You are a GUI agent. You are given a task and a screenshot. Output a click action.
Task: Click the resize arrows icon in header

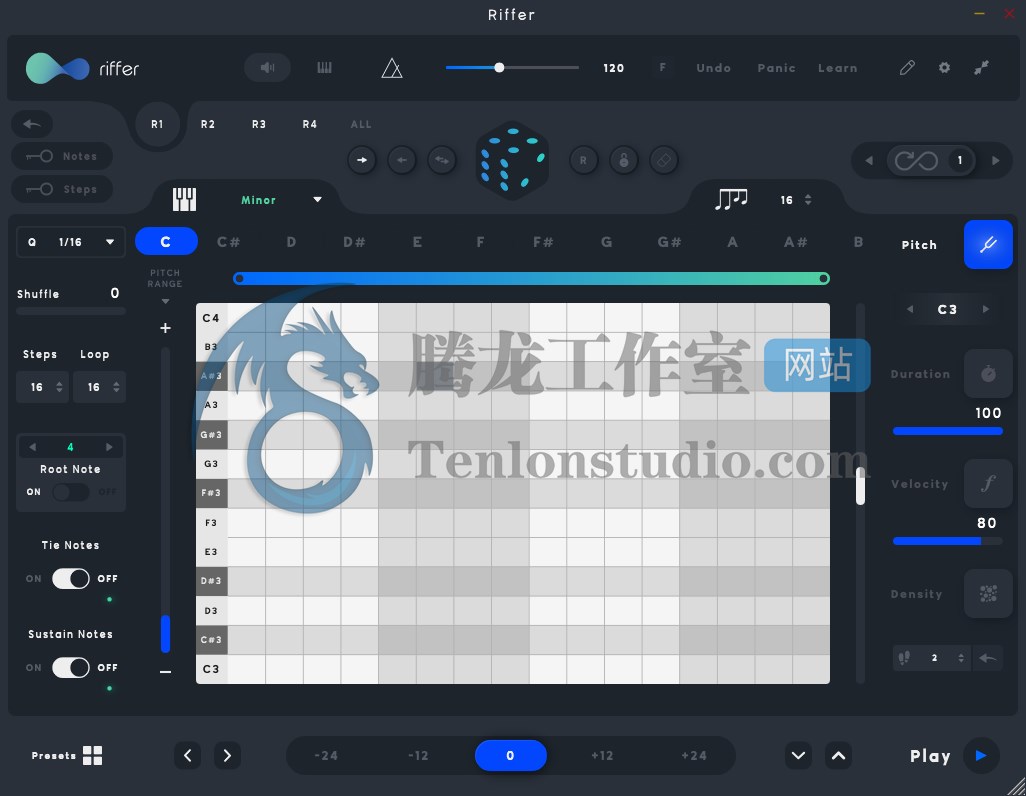pyautogui.click(x=981, y=67)
